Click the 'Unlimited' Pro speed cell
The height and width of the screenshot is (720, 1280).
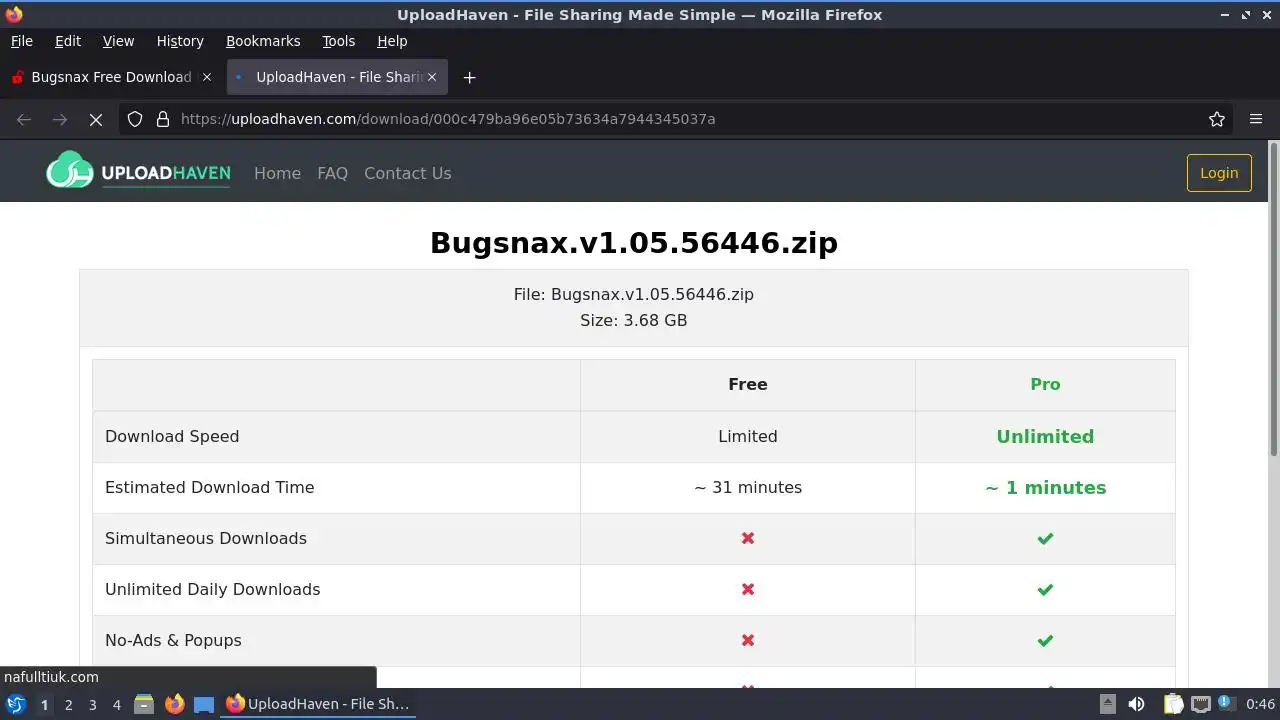click(x=1045, y=436)
